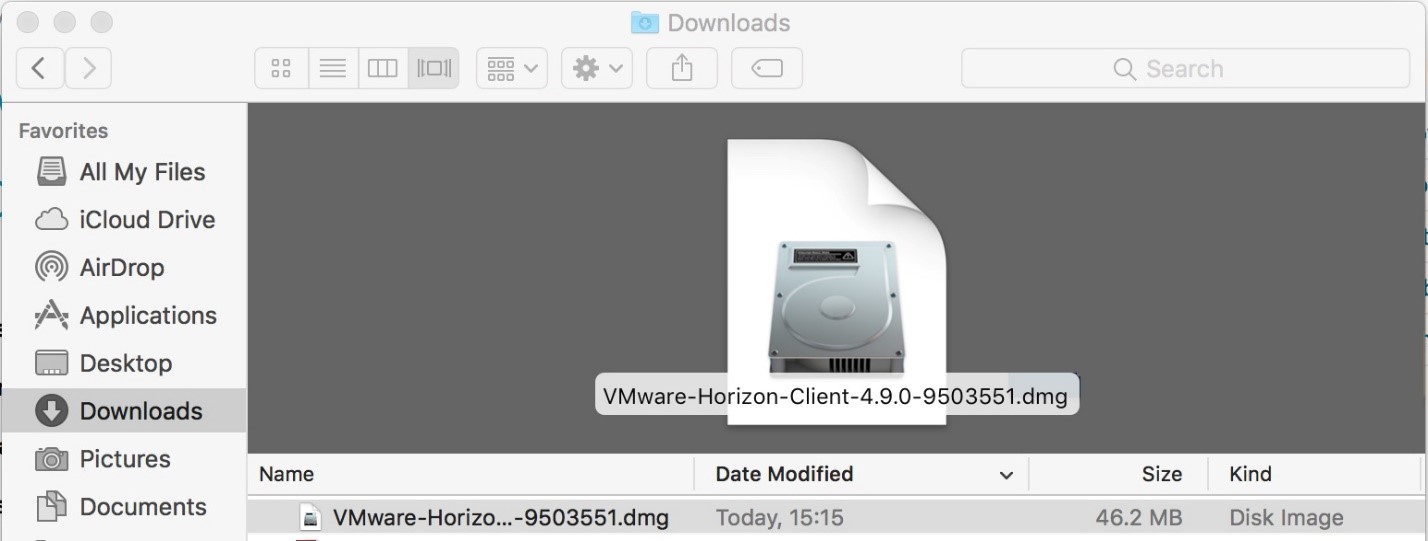Click the Forward navigation arrow
Image resolution: width=1428 pixels, height=541 pixels.
89,68
